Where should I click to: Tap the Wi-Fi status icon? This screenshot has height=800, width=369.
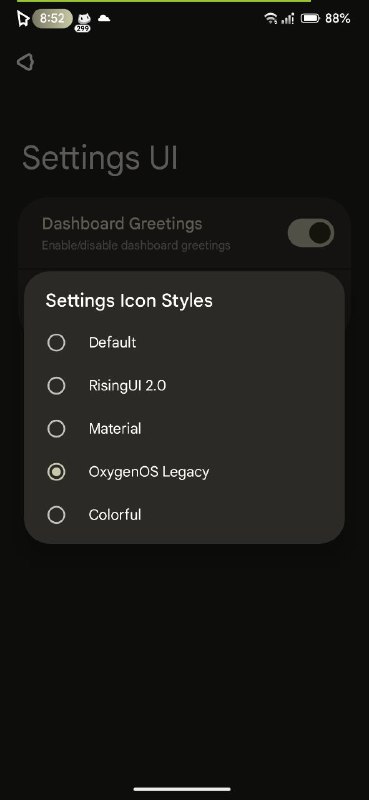[270, 19]
